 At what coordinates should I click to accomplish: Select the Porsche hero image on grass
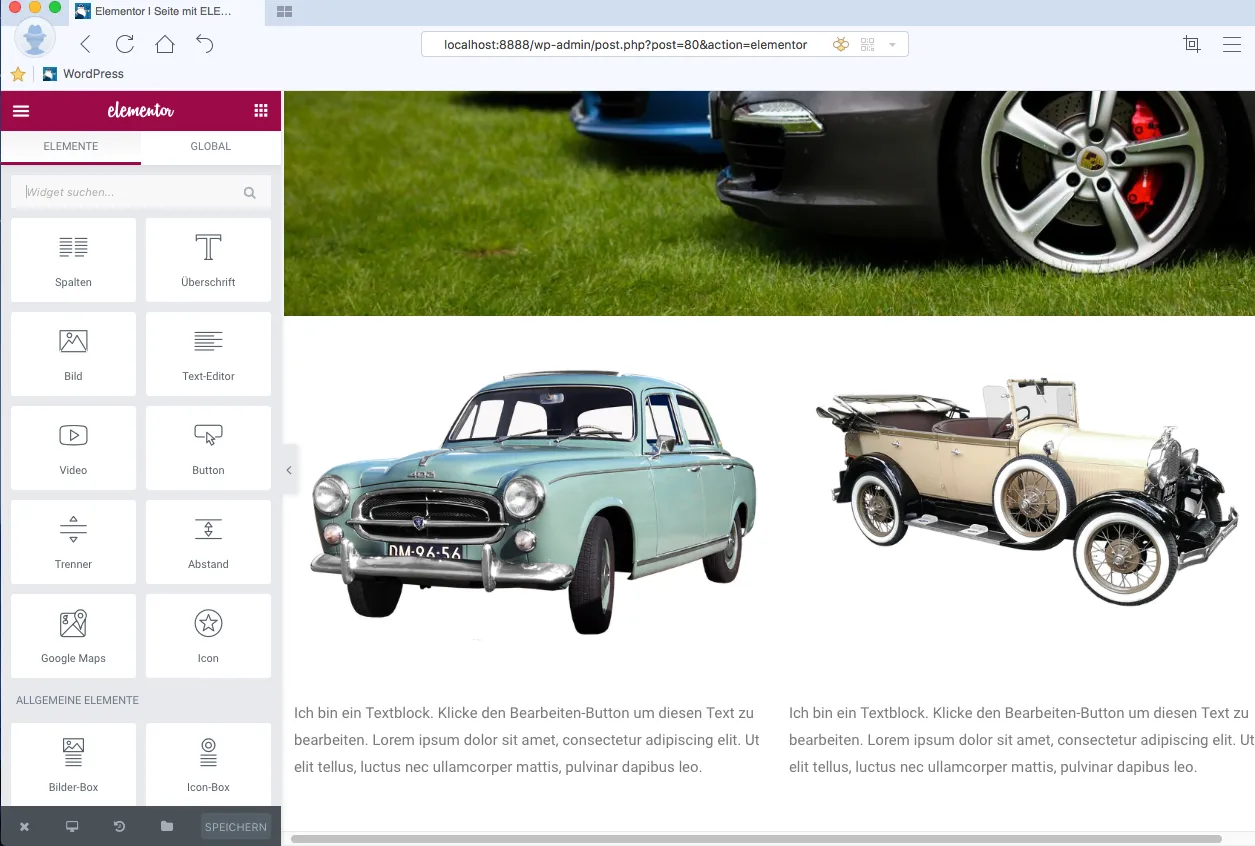[x=769, y=203]
